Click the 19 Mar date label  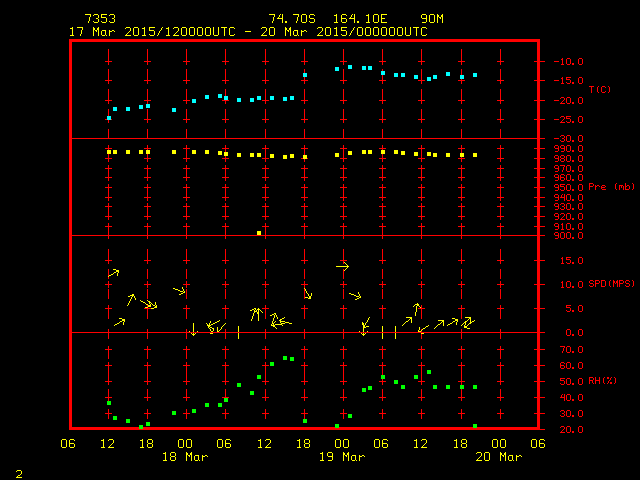click(341, 457)
